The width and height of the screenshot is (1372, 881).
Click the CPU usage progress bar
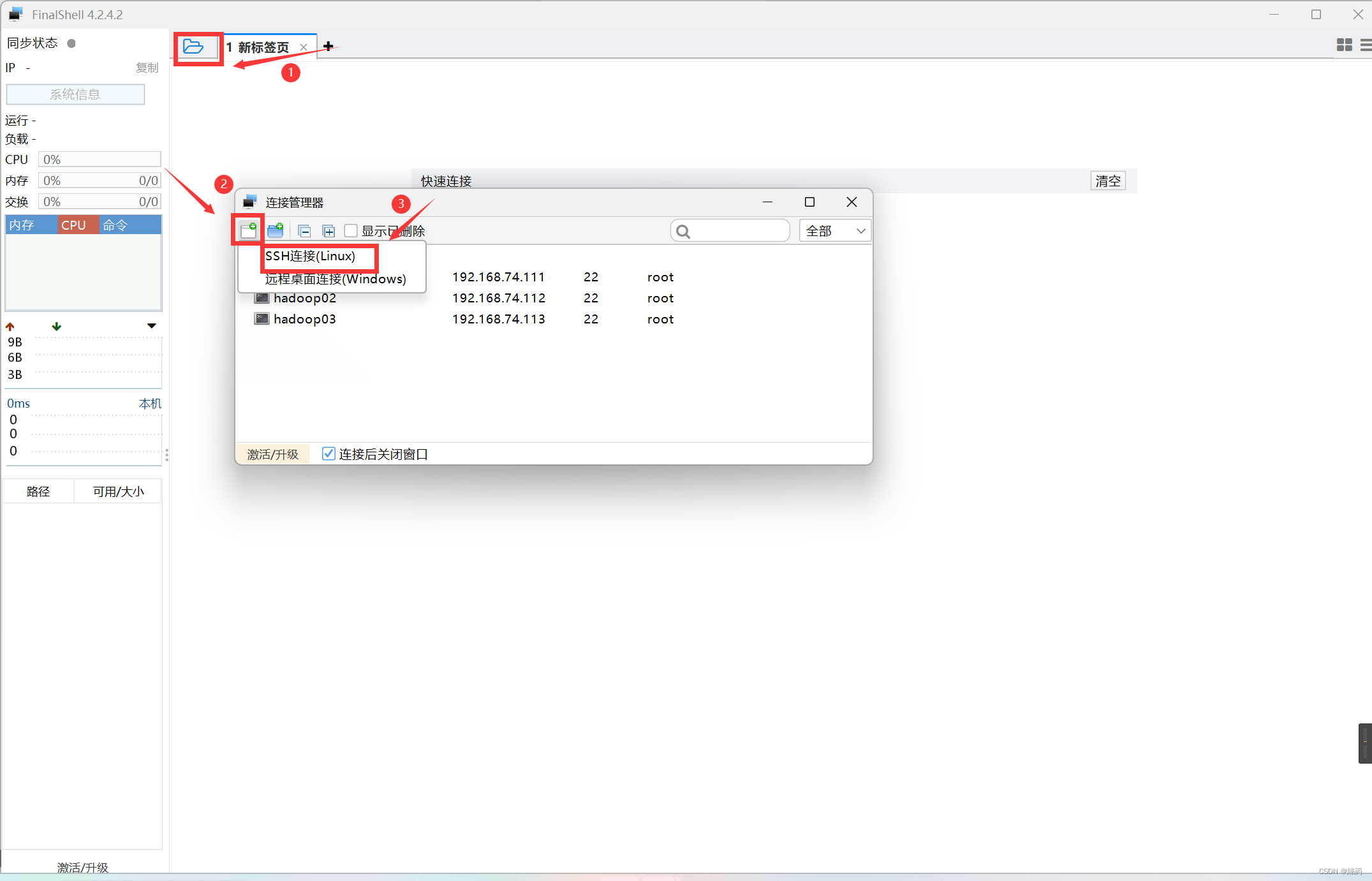pyautogui.click(x=100, y=159)
